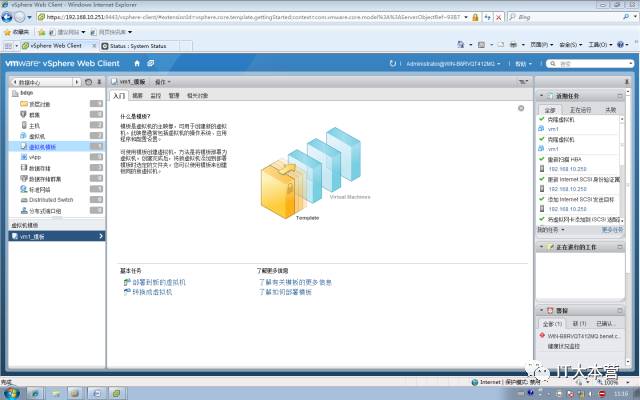The image size is (640, 400).
Task: Click the browser address bar
Action: pyautogui.click(x=253, y=17)
